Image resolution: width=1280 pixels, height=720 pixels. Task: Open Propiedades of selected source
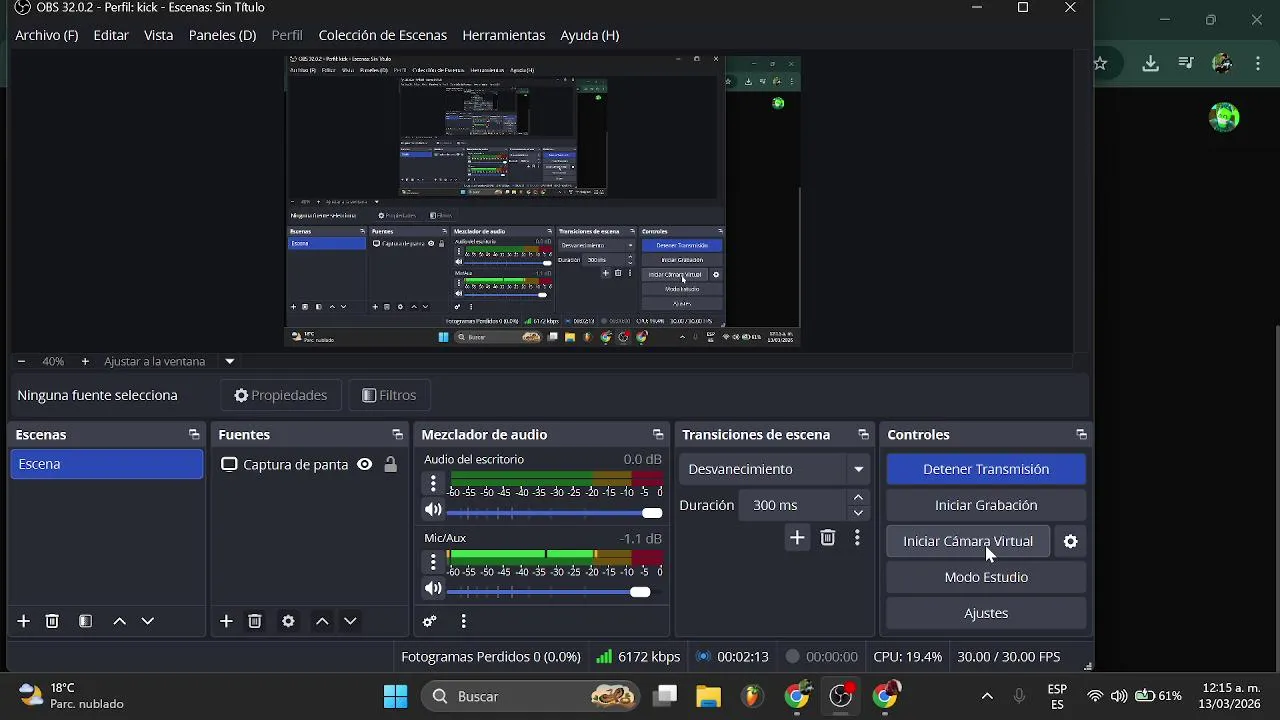point(281,395)
